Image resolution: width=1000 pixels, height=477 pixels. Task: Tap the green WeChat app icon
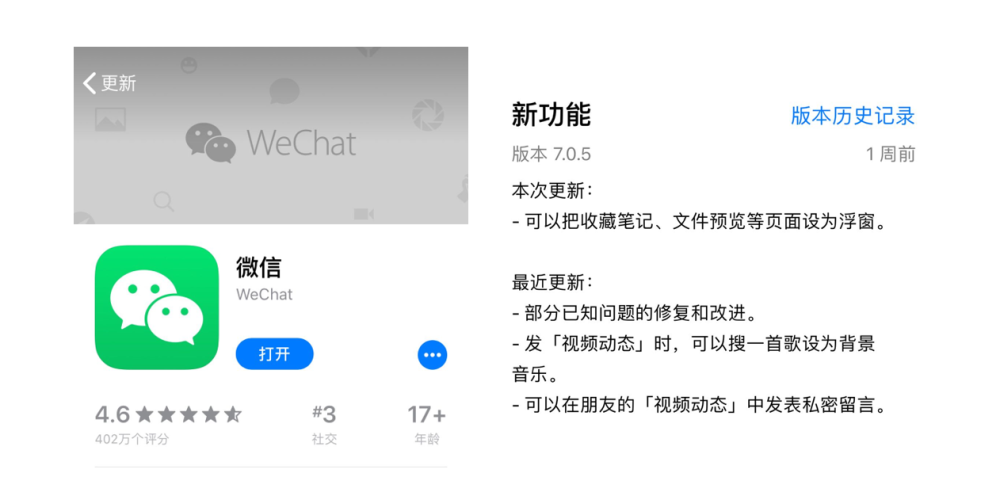click(157, 307)
